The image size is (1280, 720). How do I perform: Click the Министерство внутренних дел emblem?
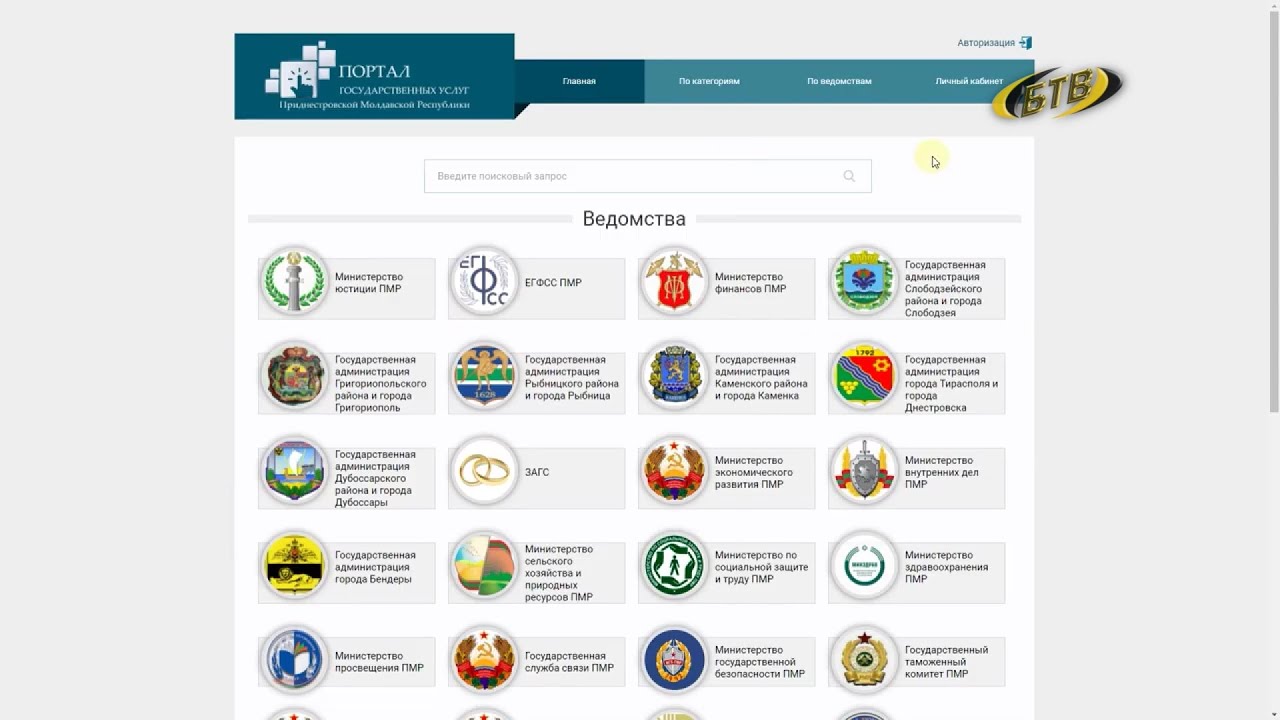pyautogui.click(x=864, y=472)
